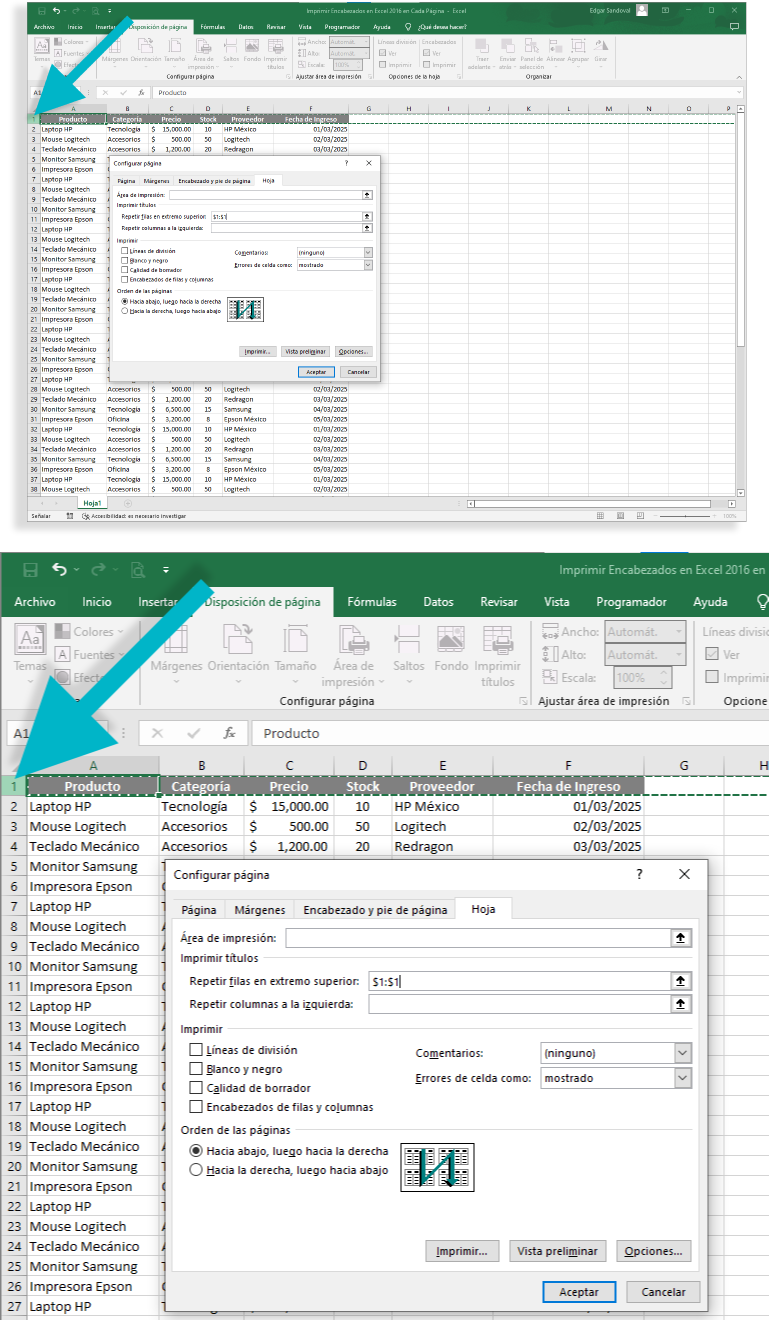Click the Save icon in quick access toolbar

[30, 570]
